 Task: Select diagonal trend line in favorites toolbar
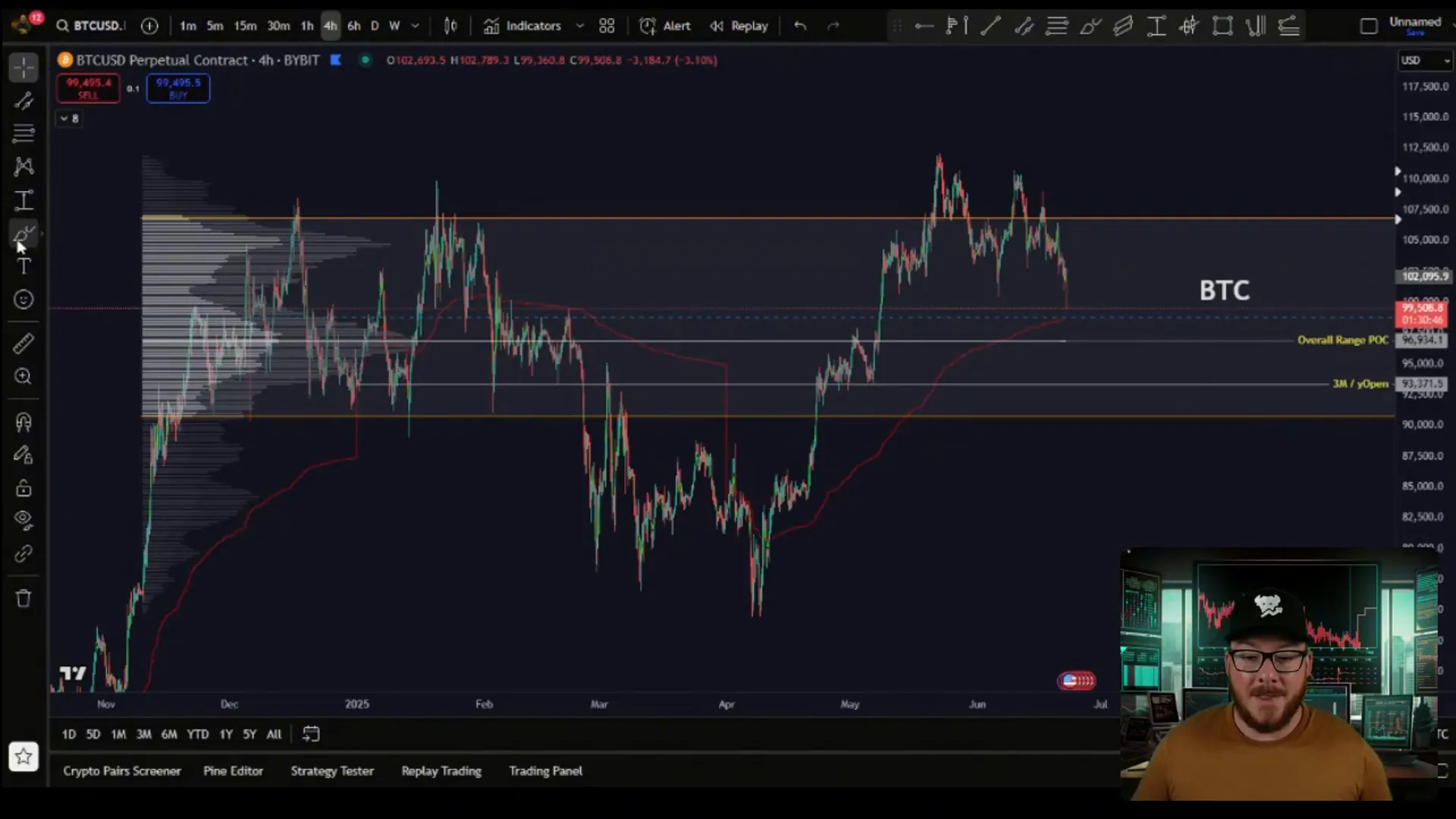tap(990, 26)
